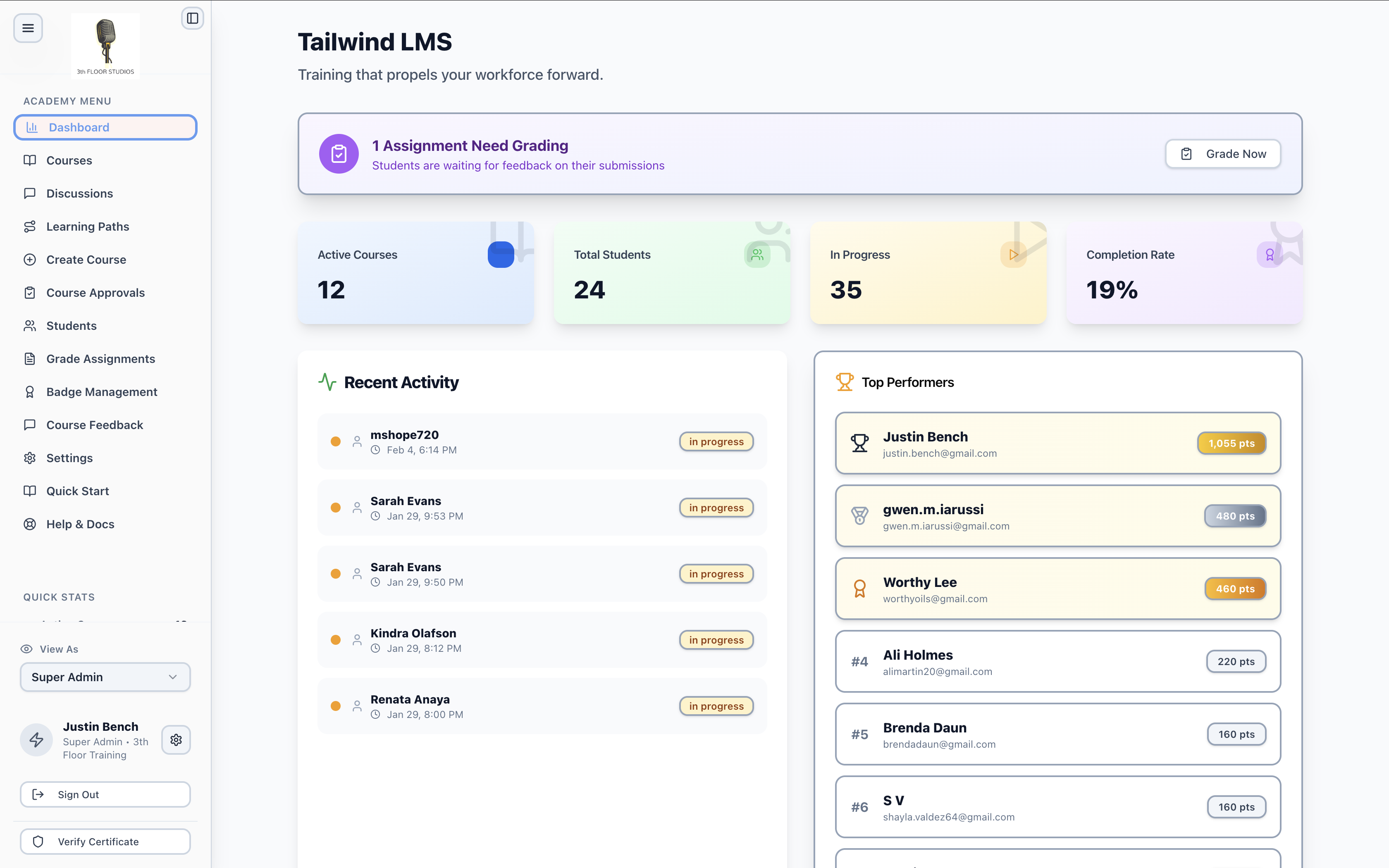Open gwen.m.iarussi top performer card
This screenshot has height=868, width=1389.
[x=1058, y=516]
